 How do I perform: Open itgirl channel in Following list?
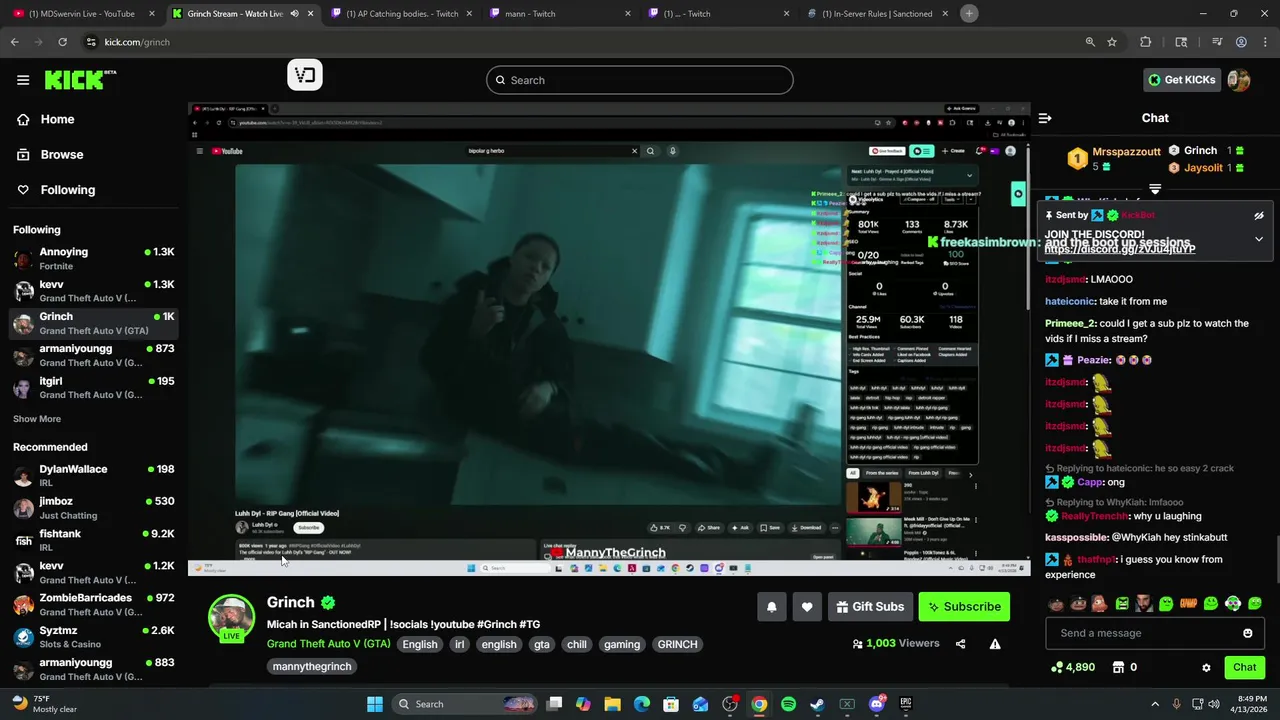tap(93, 387)
